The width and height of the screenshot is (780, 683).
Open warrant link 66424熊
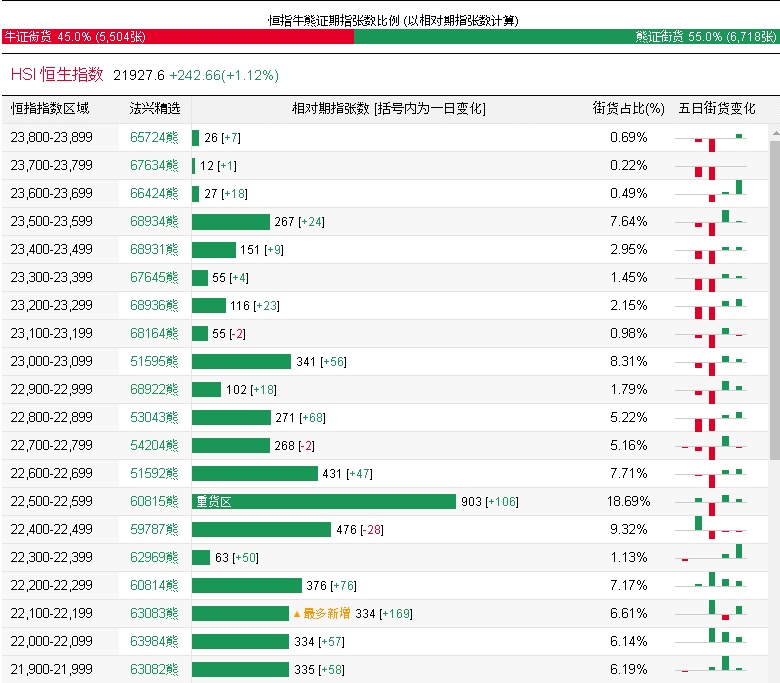click(154, 193)
